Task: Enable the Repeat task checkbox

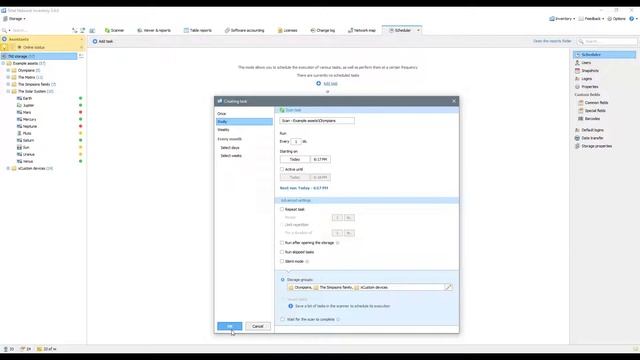Action: (x=282, y=209)
